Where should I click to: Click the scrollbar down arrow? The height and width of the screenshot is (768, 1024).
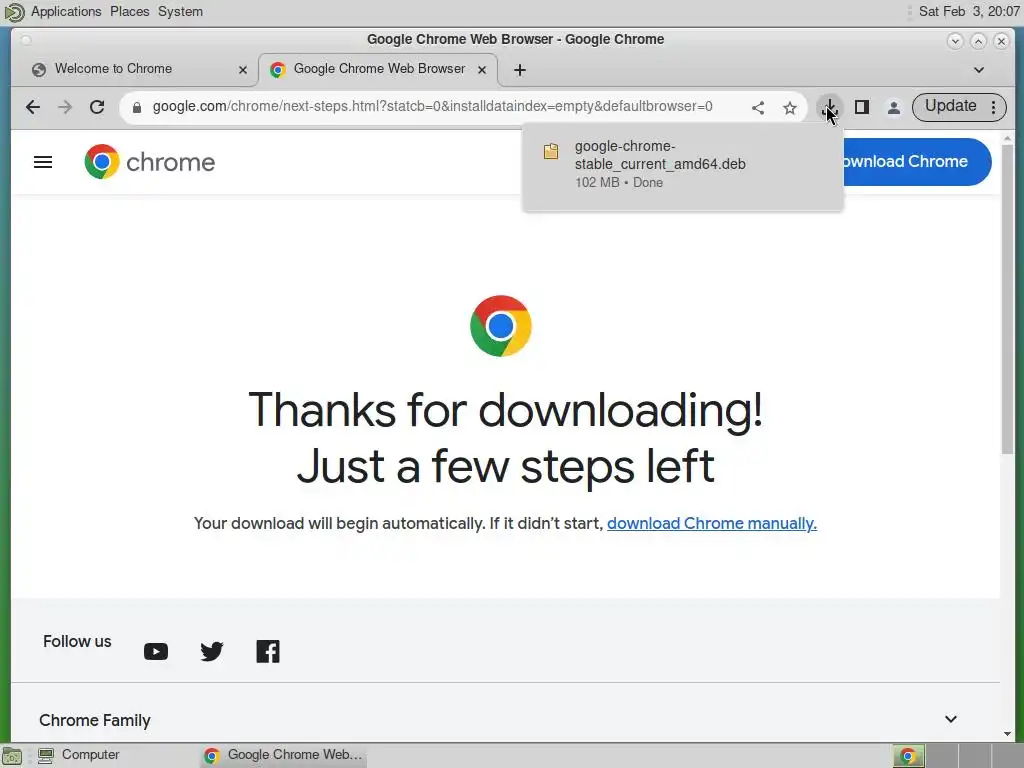1007,734
